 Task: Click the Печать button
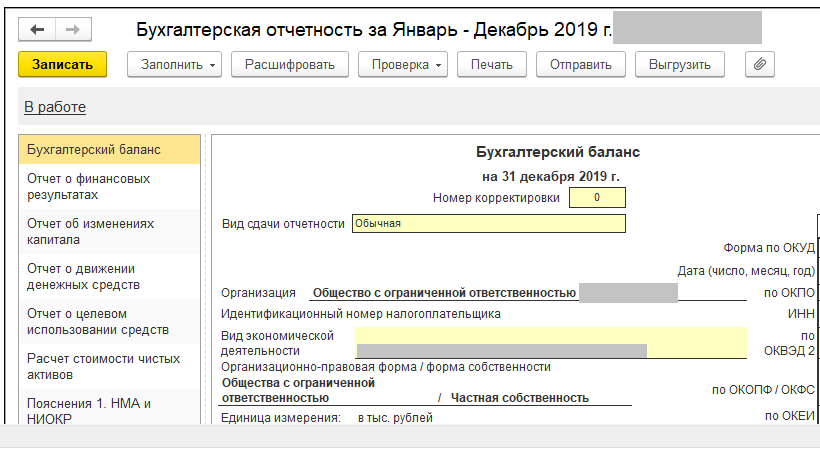[492, 64]
